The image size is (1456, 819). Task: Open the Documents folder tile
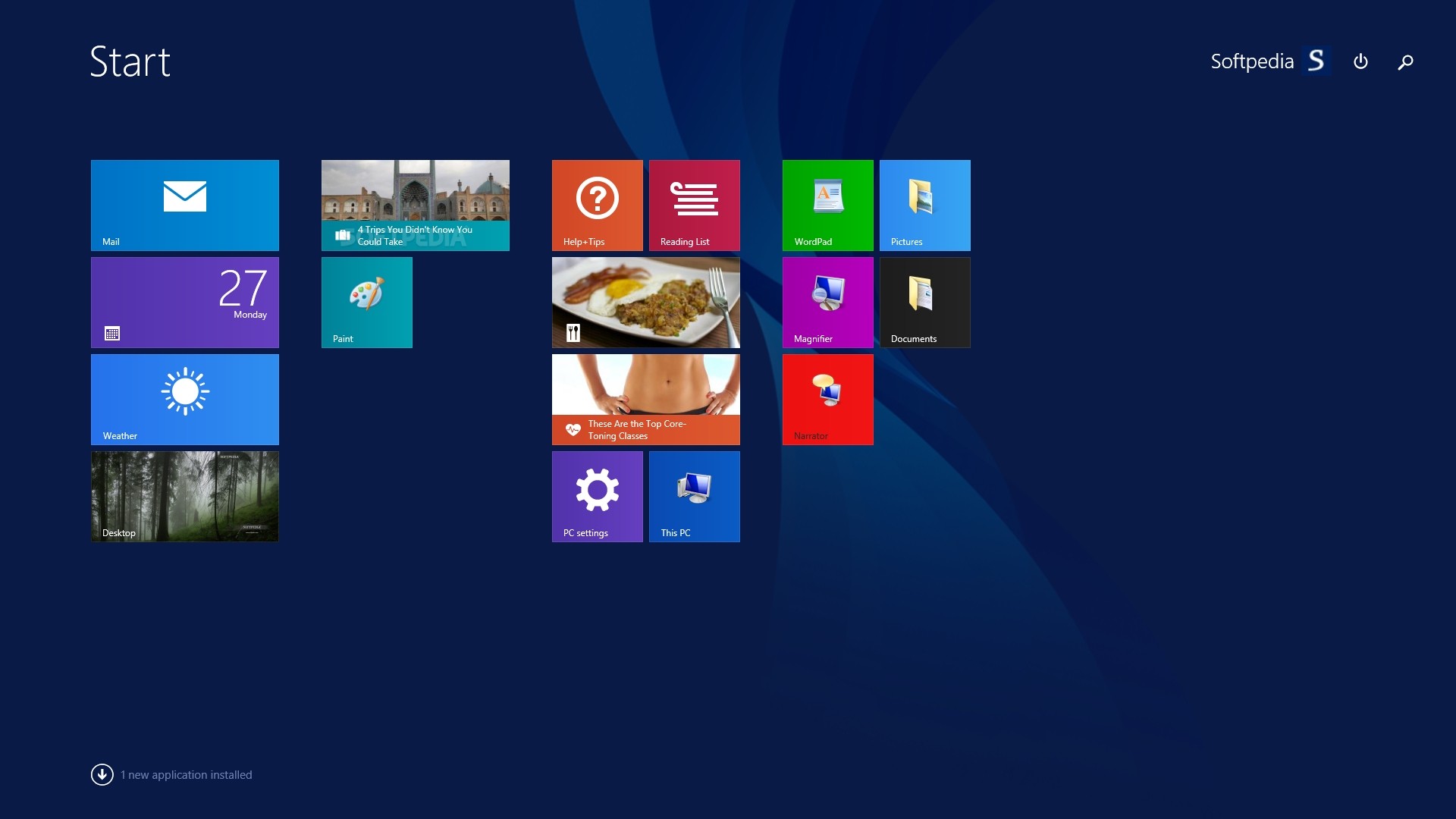pos(924,302)
